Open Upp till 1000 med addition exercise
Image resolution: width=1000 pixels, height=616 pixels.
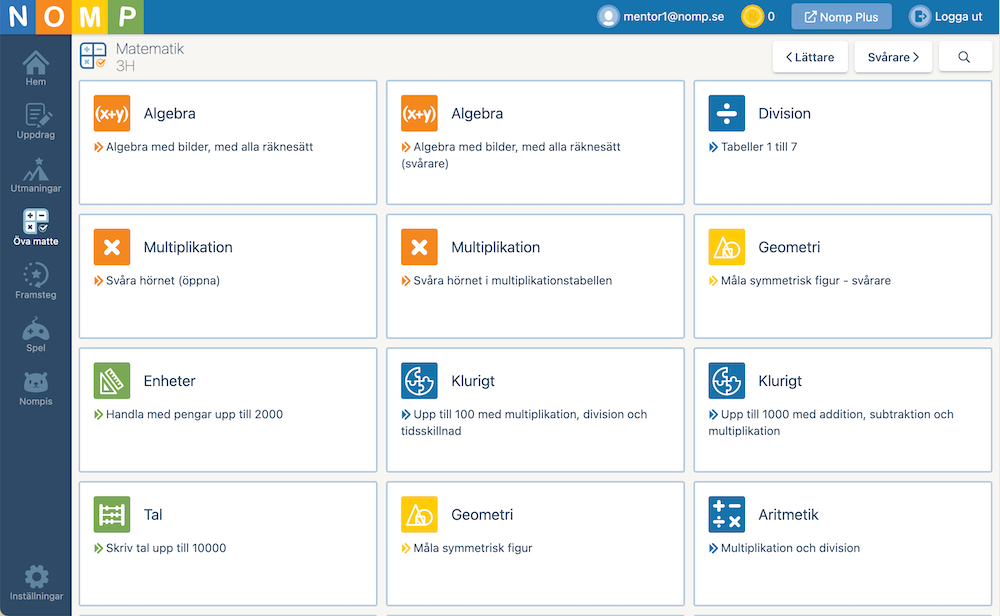click(831, 423)
